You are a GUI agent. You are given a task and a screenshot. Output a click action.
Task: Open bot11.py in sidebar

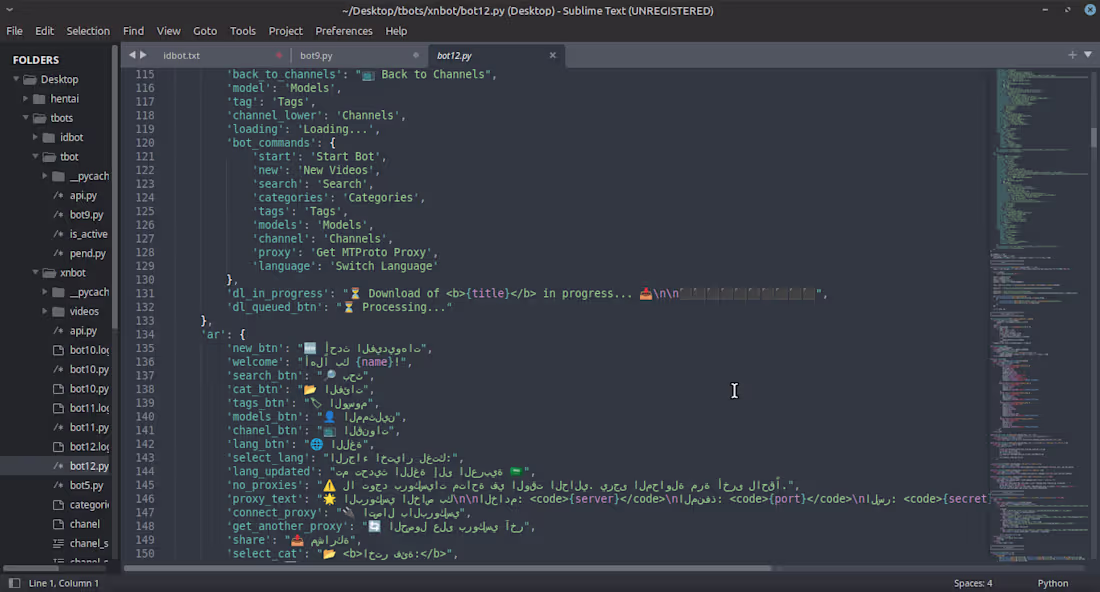point(89,427)
